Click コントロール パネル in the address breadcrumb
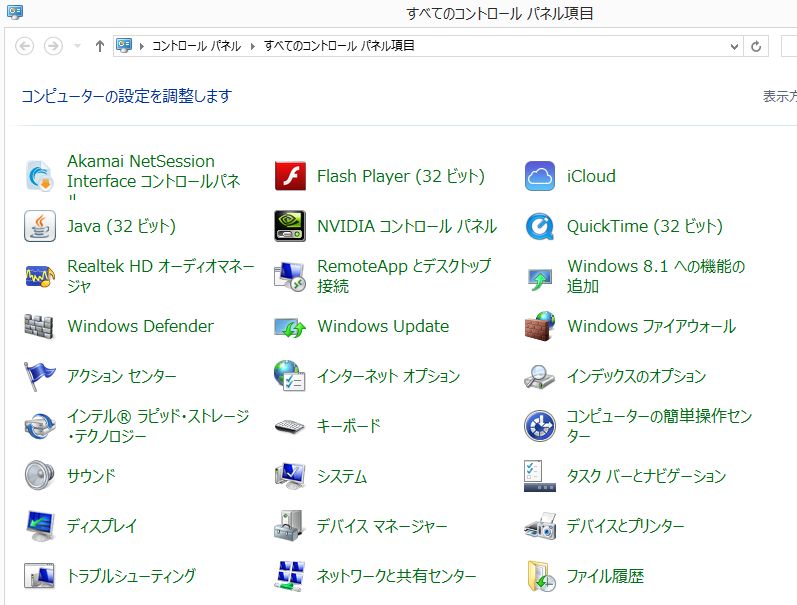The height and width of the screenshot is (605, 797). (197, 46)
